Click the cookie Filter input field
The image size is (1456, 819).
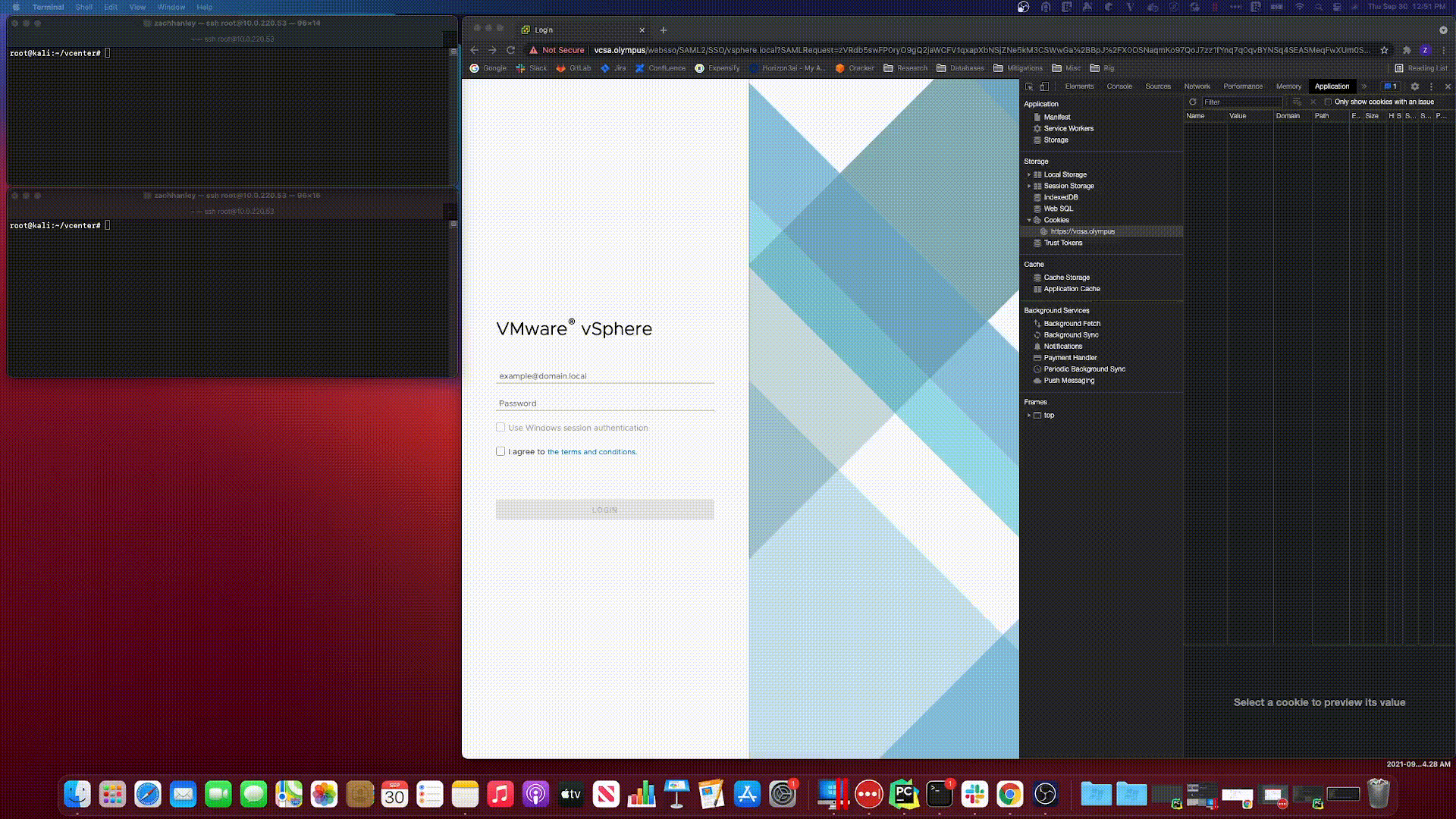(1241, 102)
